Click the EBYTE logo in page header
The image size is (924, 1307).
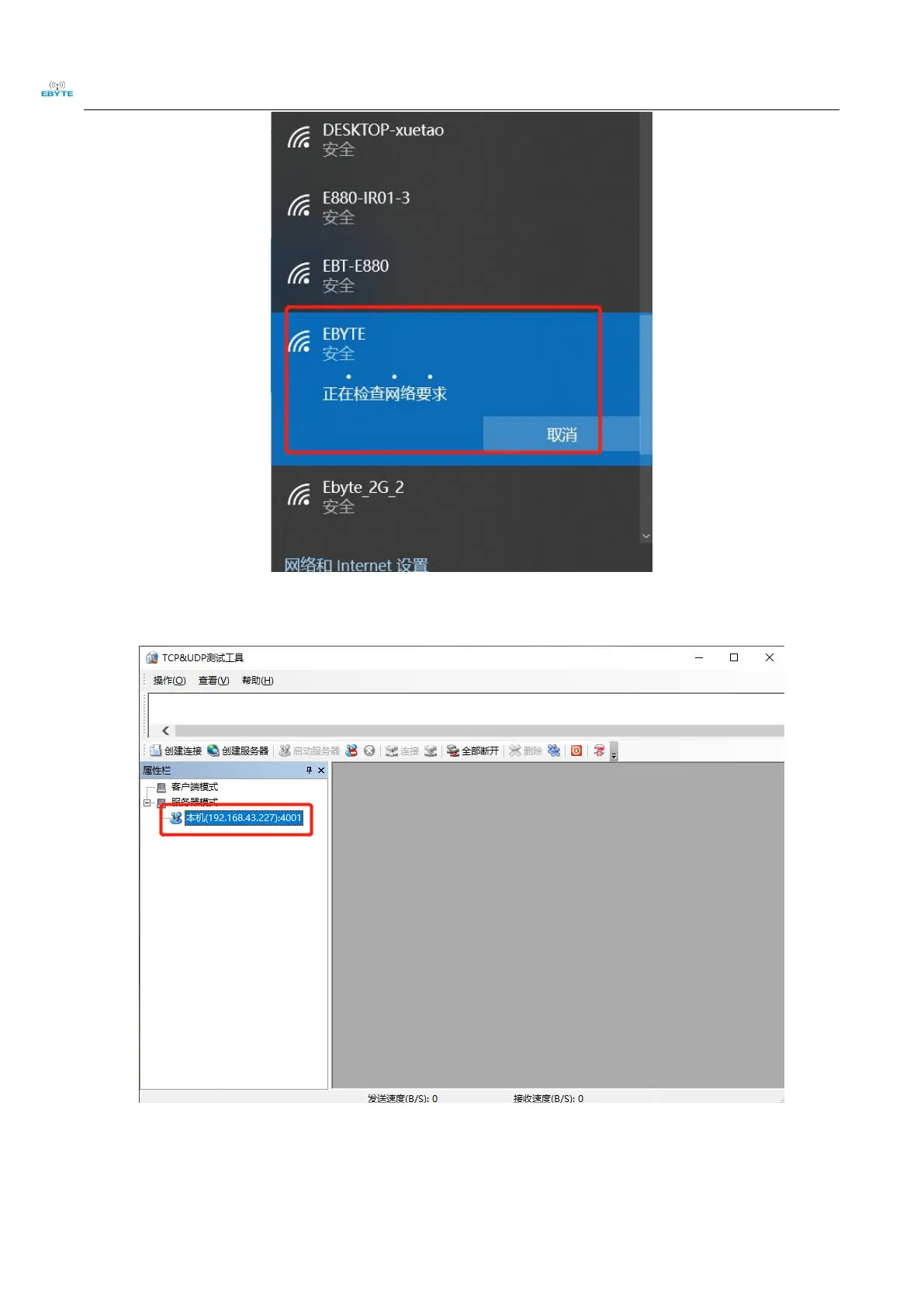point(57,88)
